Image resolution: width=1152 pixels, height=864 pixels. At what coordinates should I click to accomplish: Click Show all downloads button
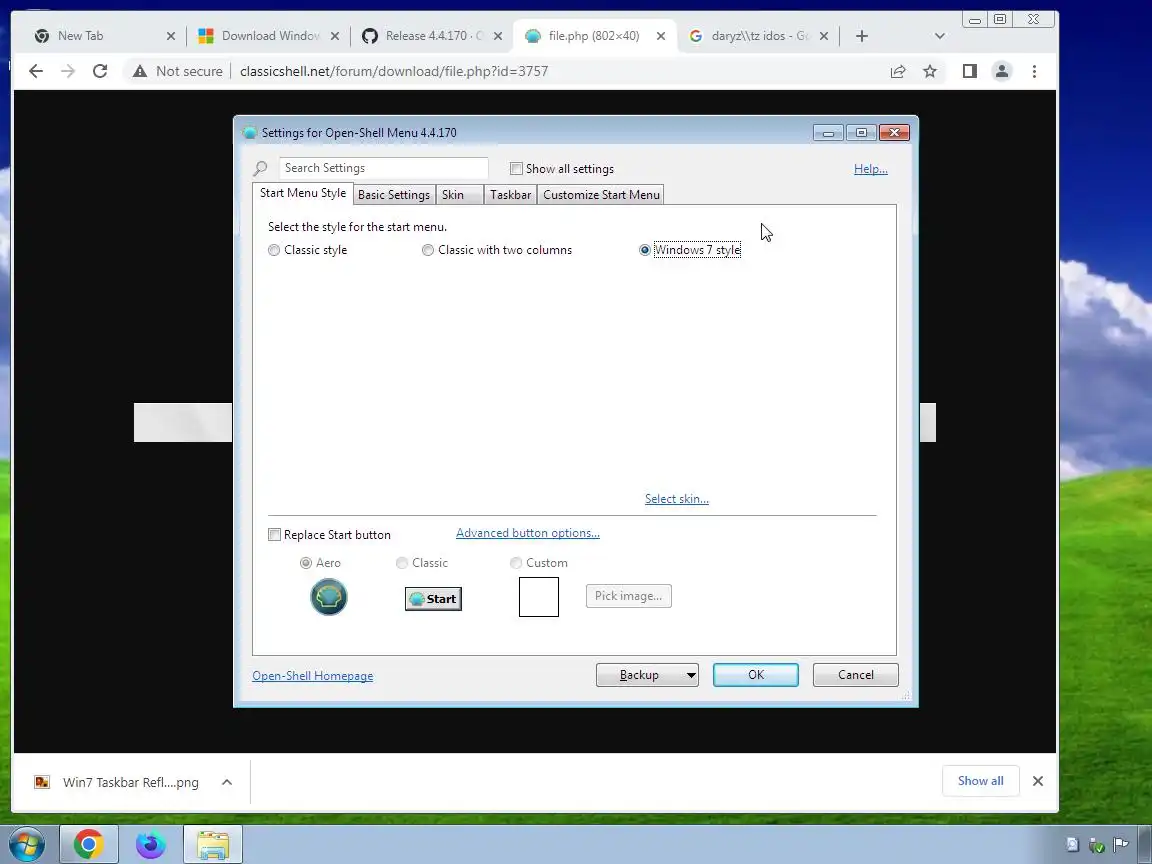(x=981, y=781)
